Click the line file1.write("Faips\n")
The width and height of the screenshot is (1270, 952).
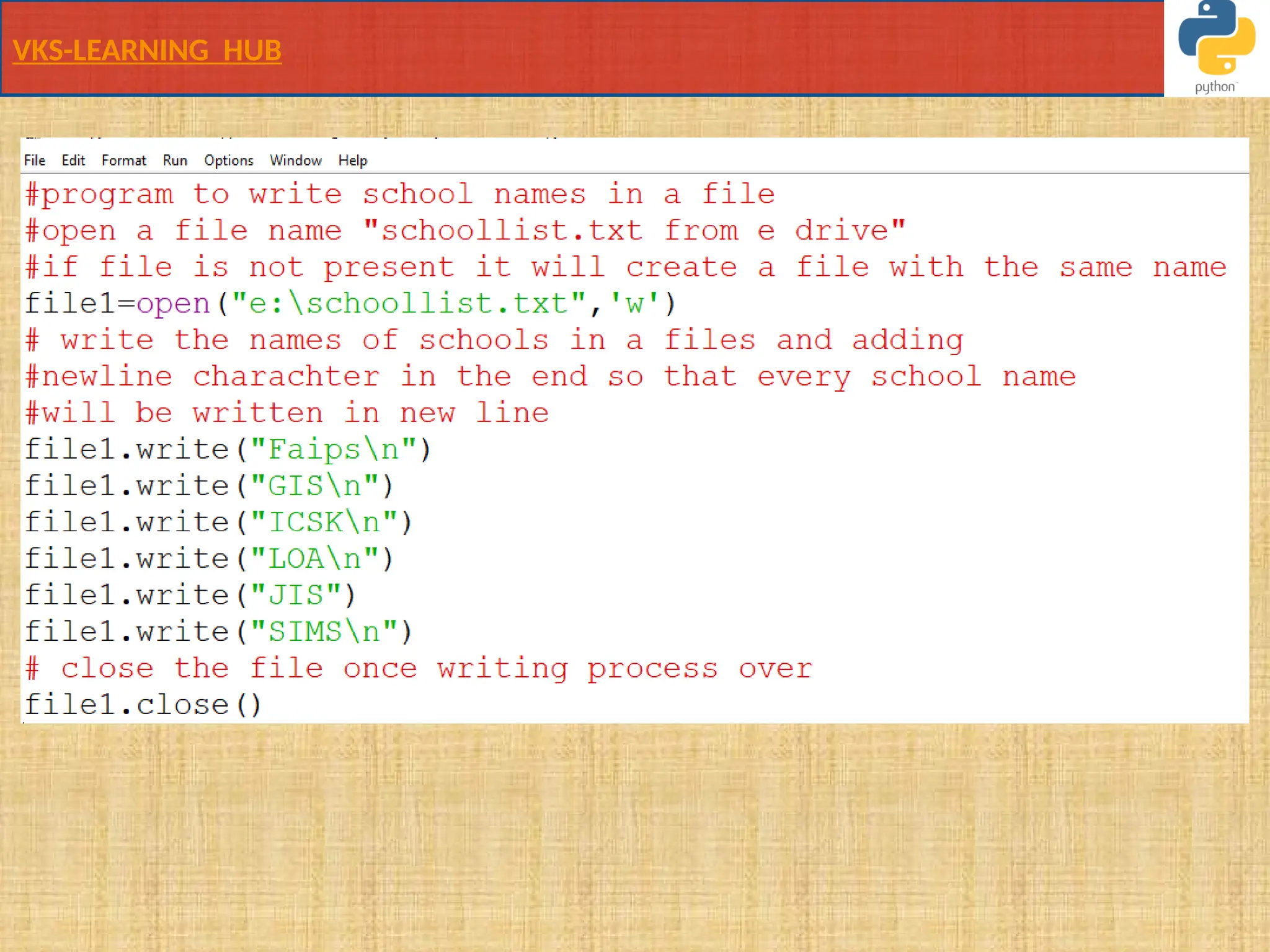pyautogui.click(x=228, y=449)
